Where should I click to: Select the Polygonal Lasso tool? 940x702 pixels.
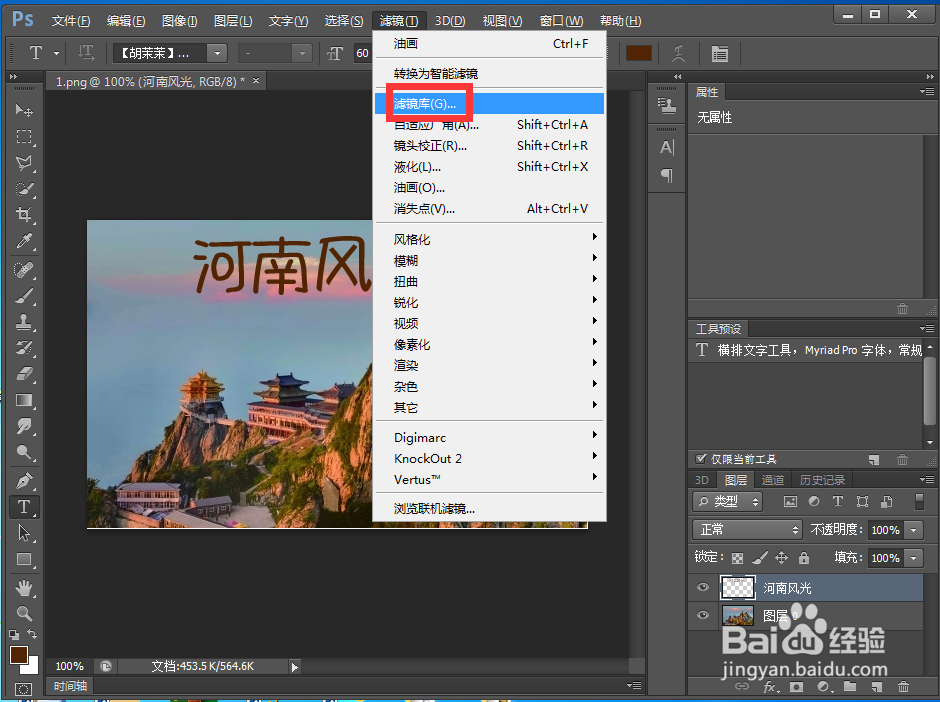[x=24, y=162]
